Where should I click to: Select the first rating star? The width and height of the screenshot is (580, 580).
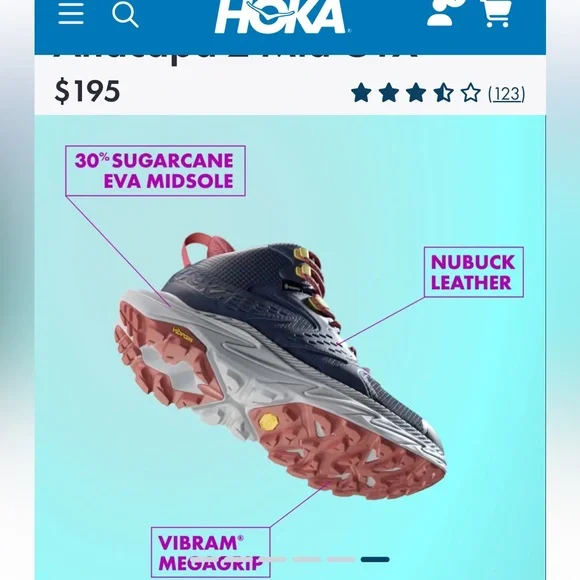coord(361,92)
